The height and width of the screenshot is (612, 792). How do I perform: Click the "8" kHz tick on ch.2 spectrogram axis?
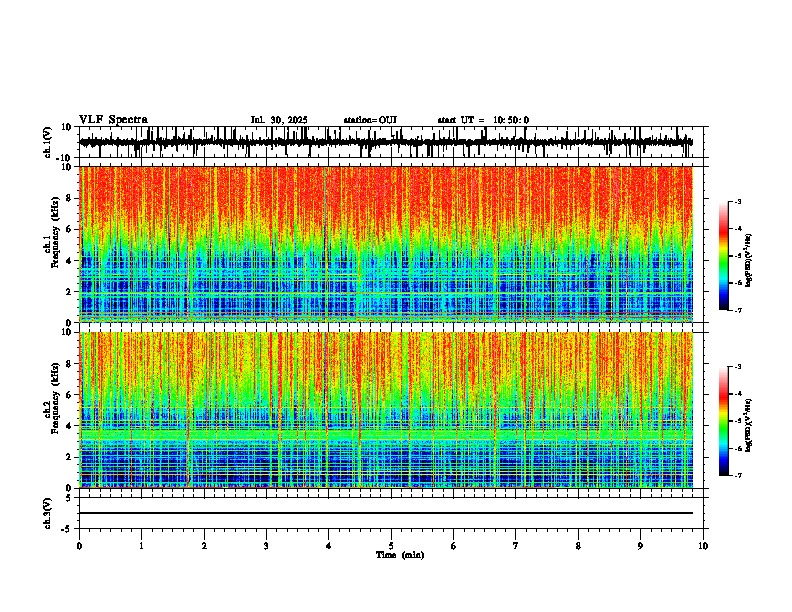(70, 364)
